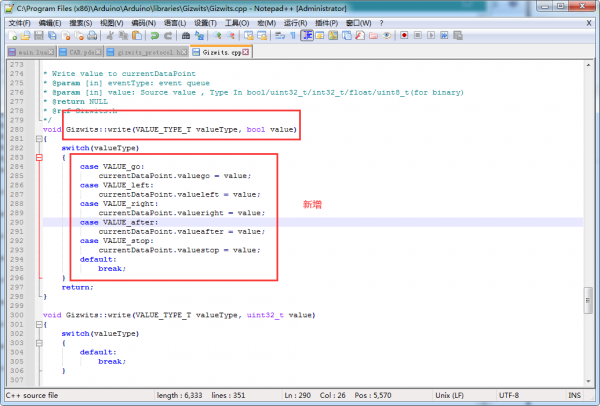Click the Open file folder icon
600x406 pixels.
pos(26,36)
